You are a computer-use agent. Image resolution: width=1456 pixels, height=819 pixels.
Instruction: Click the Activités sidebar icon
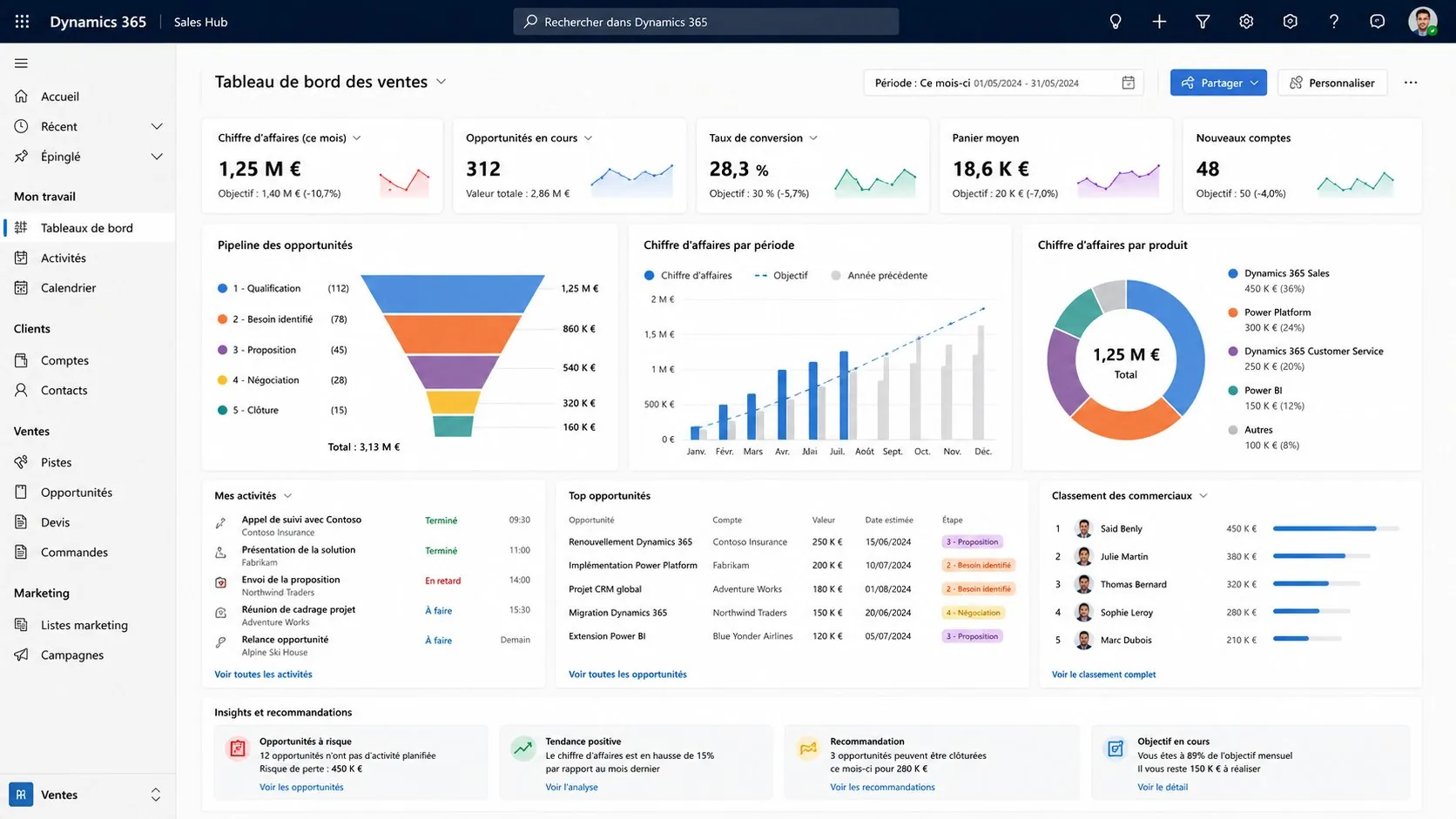tap(21, 258)
